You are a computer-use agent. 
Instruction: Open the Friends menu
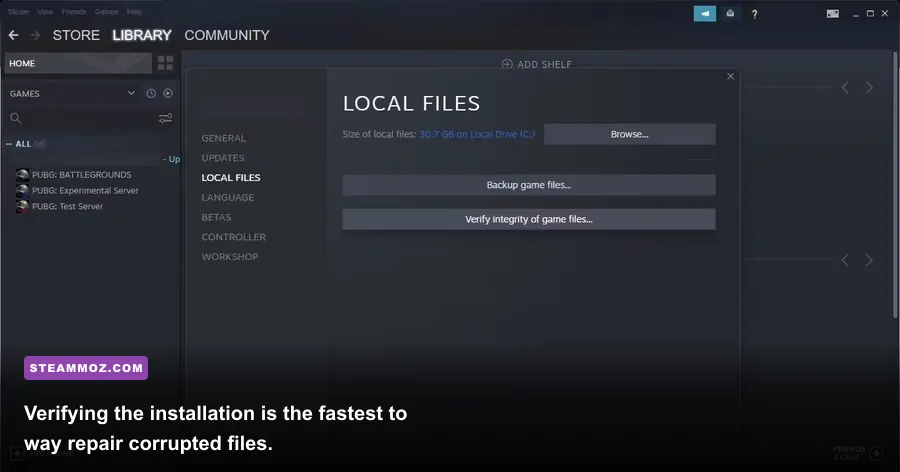point(74,11)
